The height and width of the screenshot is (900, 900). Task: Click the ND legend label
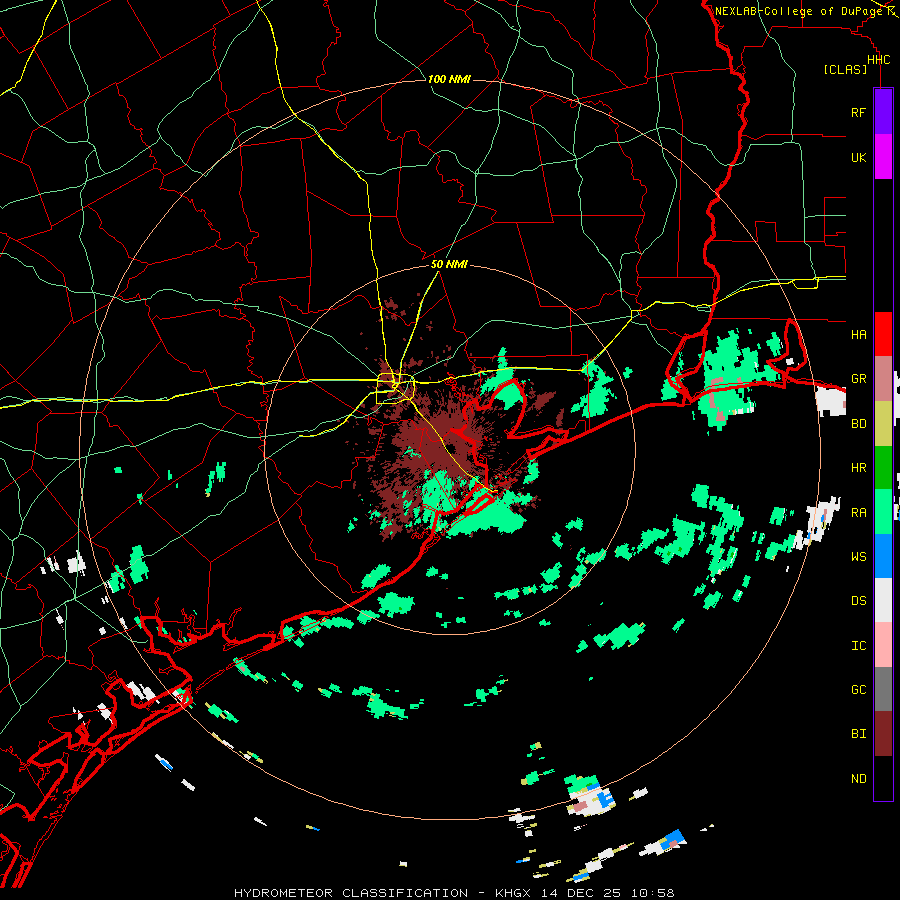pyautogui.click(x=858, y=778)
